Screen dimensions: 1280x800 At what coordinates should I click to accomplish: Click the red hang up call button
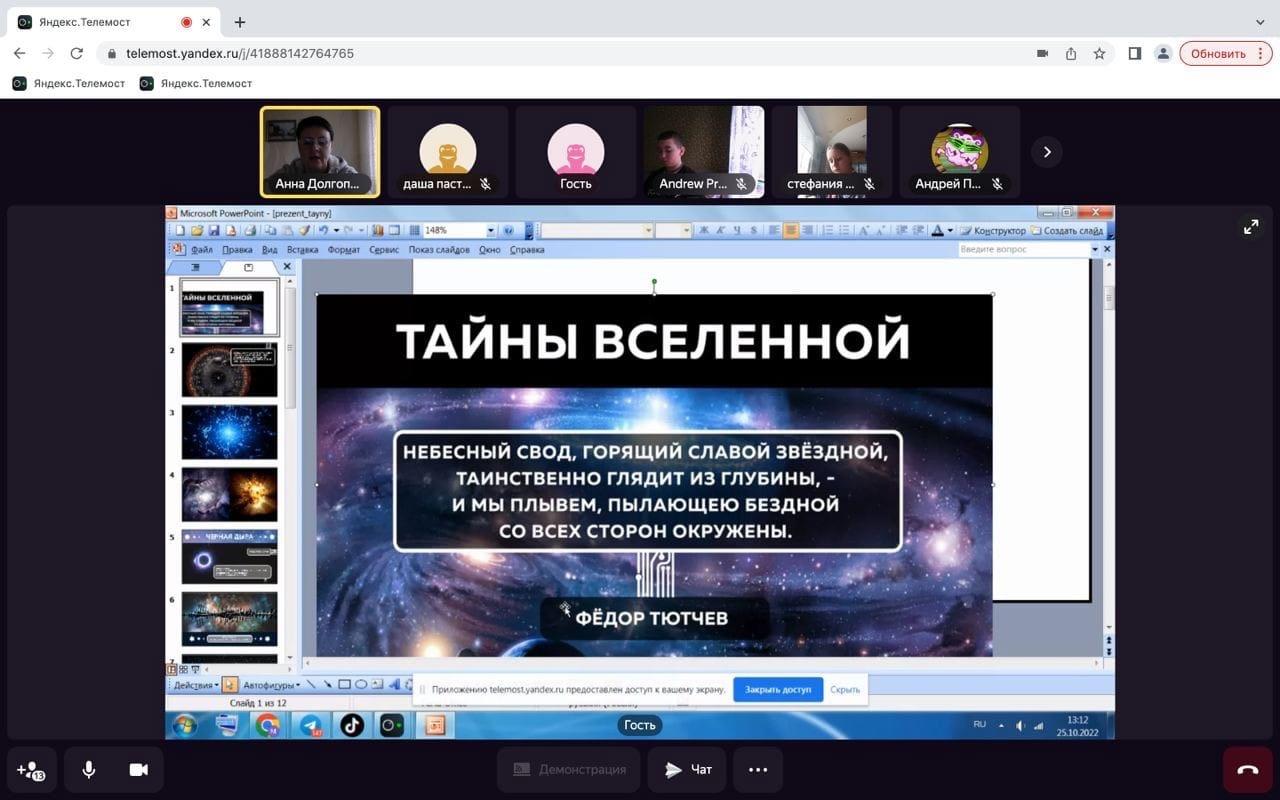click(1247, 769)
